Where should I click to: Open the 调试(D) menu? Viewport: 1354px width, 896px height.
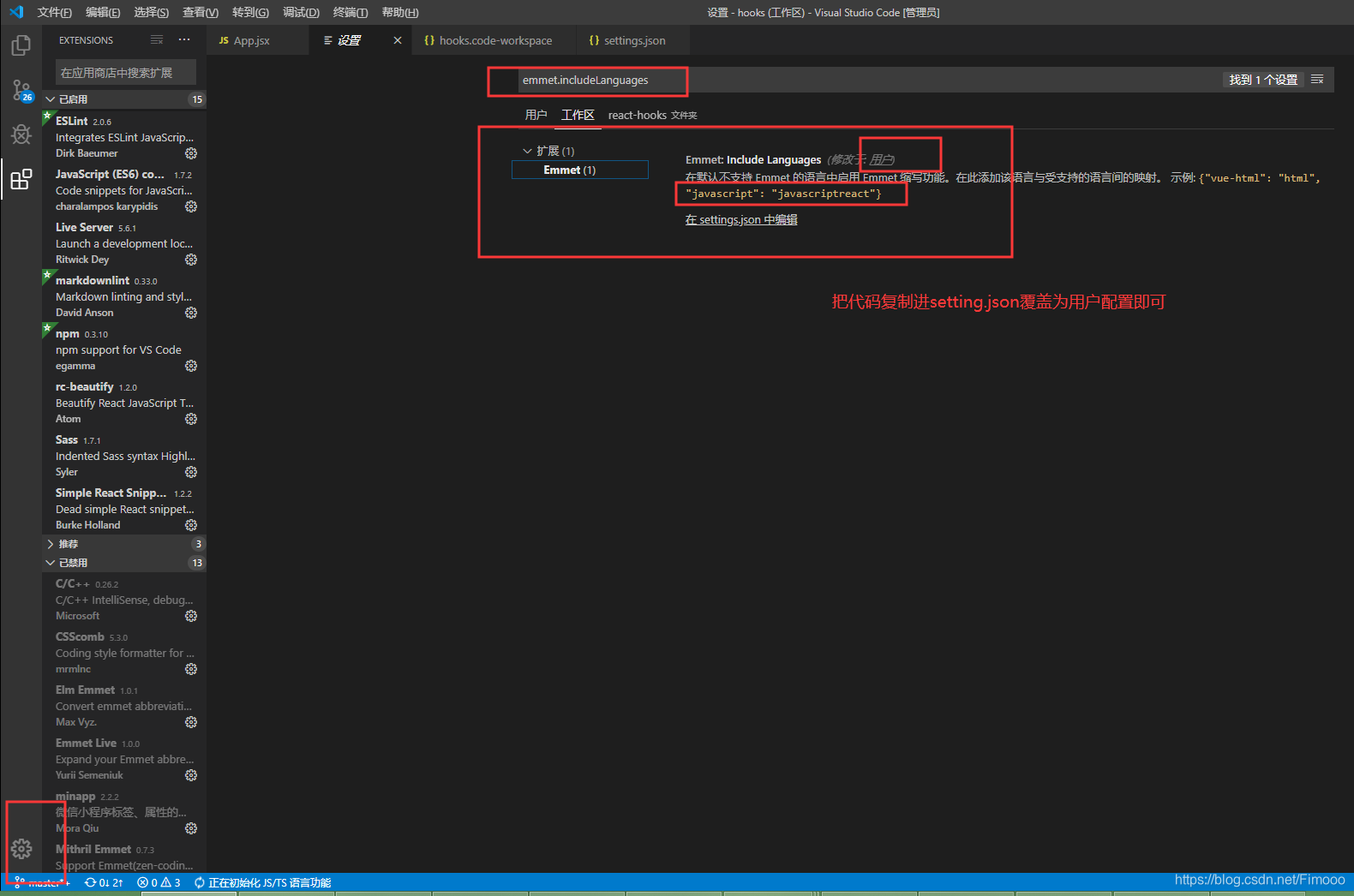(x=301, y=12)
